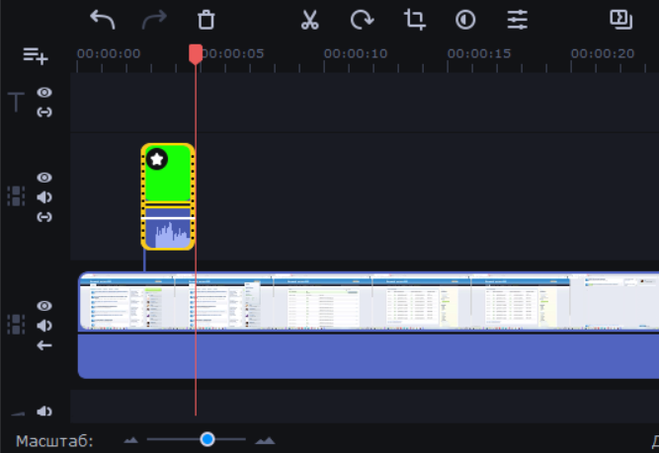Open the transition wizard icon
This screenshot has width=659, height=453.
621,19
